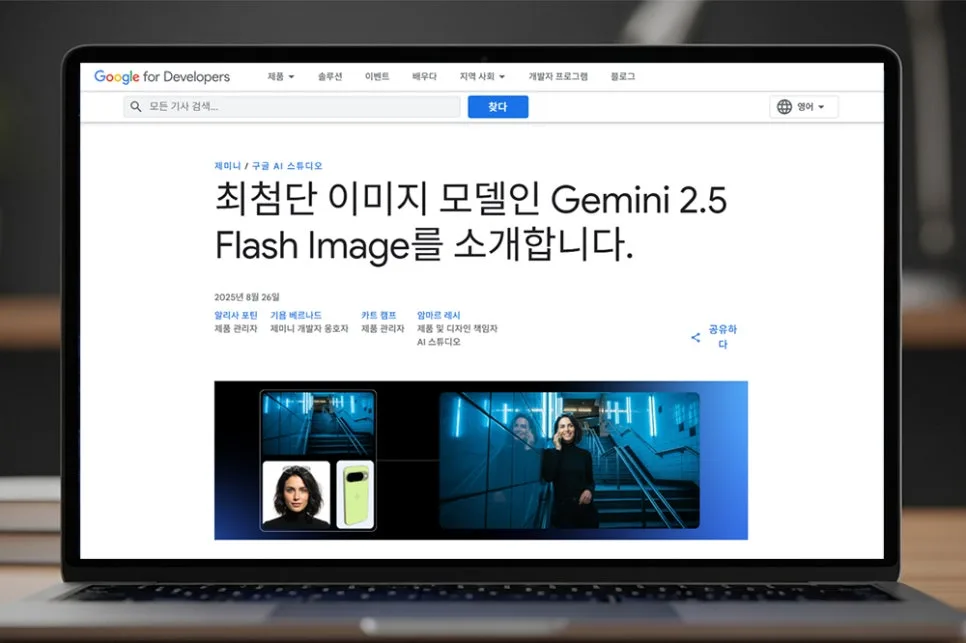Click the green phone thumbnail
966x643 pixels.
pos(355,495)
